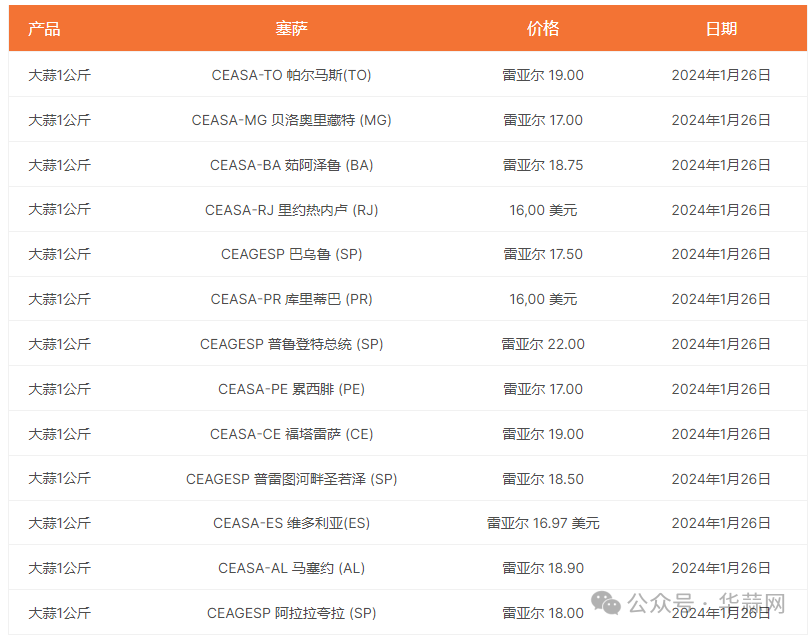This screenshot has width=811, height=635.
Task: Click price 雷亚尔 19.00 in 福塔雷萨 row
Action: [543, 434]
